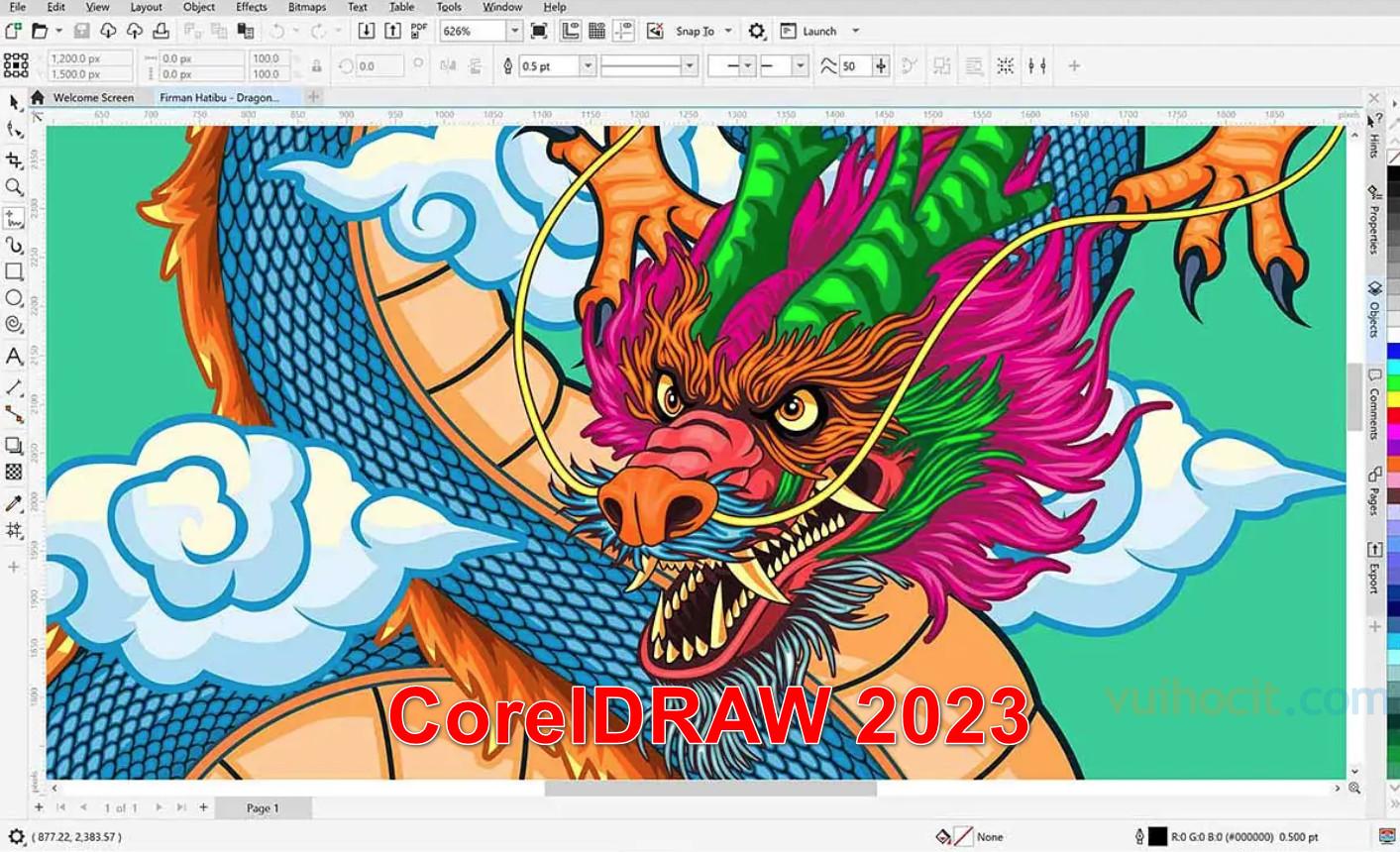
Task: Open the Export docker tab
Action: tap(1375, 568)
